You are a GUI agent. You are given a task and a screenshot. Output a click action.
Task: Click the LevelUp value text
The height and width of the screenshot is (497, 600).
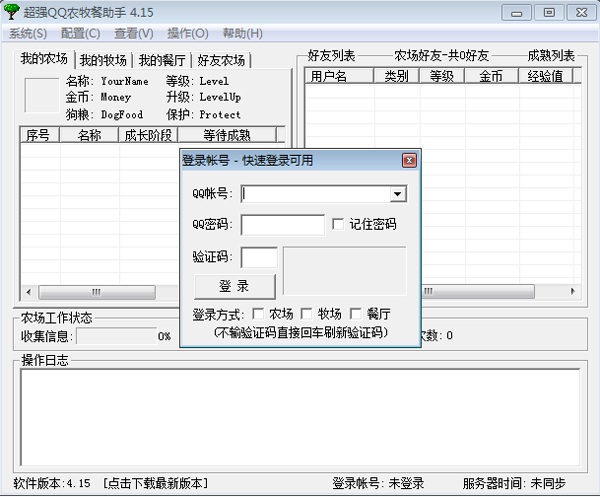220,98
